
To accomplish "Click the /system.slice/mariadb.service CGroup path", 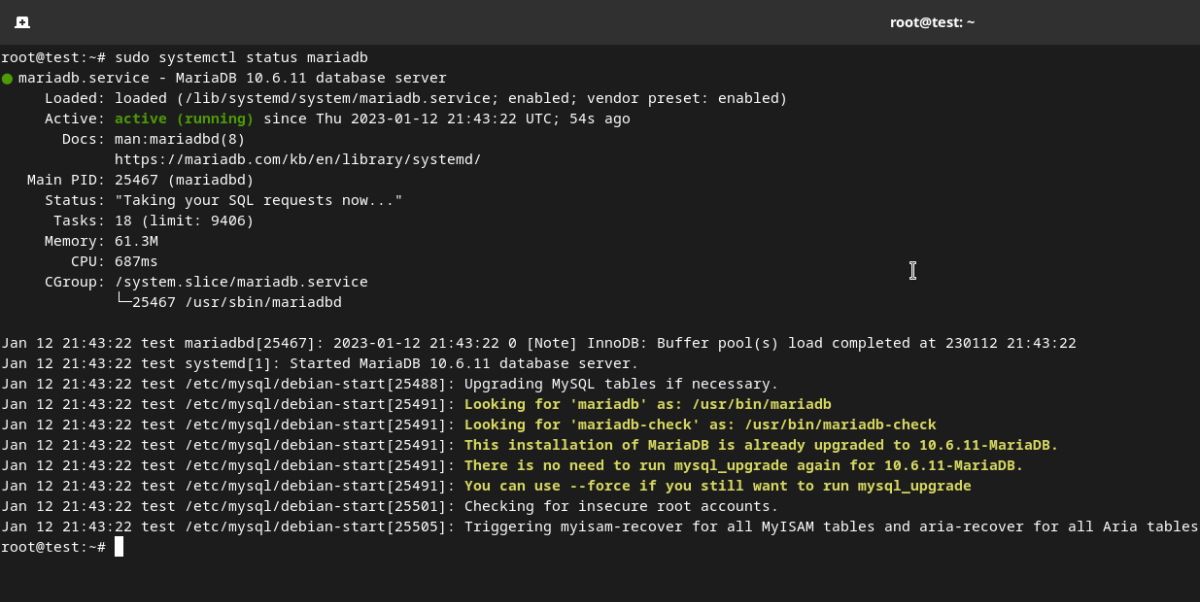I will (241, 282).
